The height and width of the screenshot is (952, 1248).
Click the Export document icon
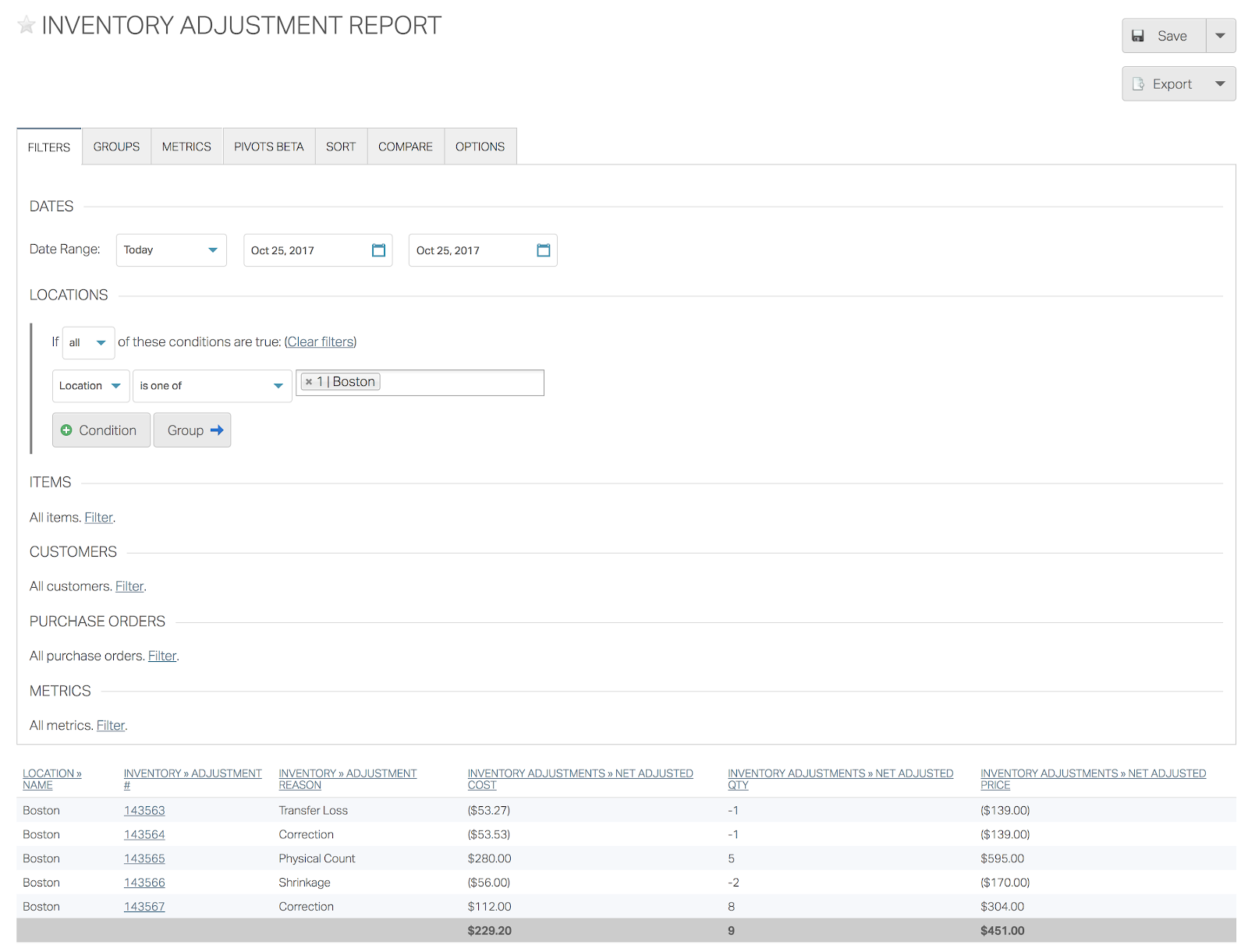(1140, 83)
